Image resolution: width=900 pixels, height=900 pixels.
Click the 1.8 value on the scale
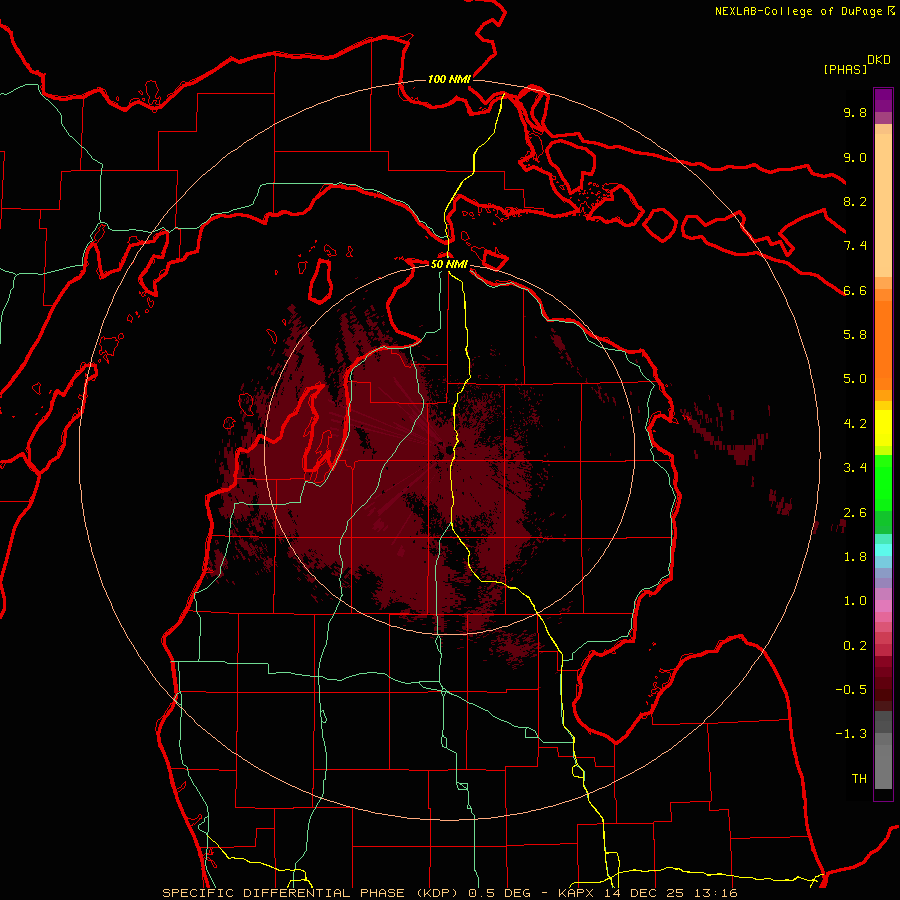coord(855,557)
